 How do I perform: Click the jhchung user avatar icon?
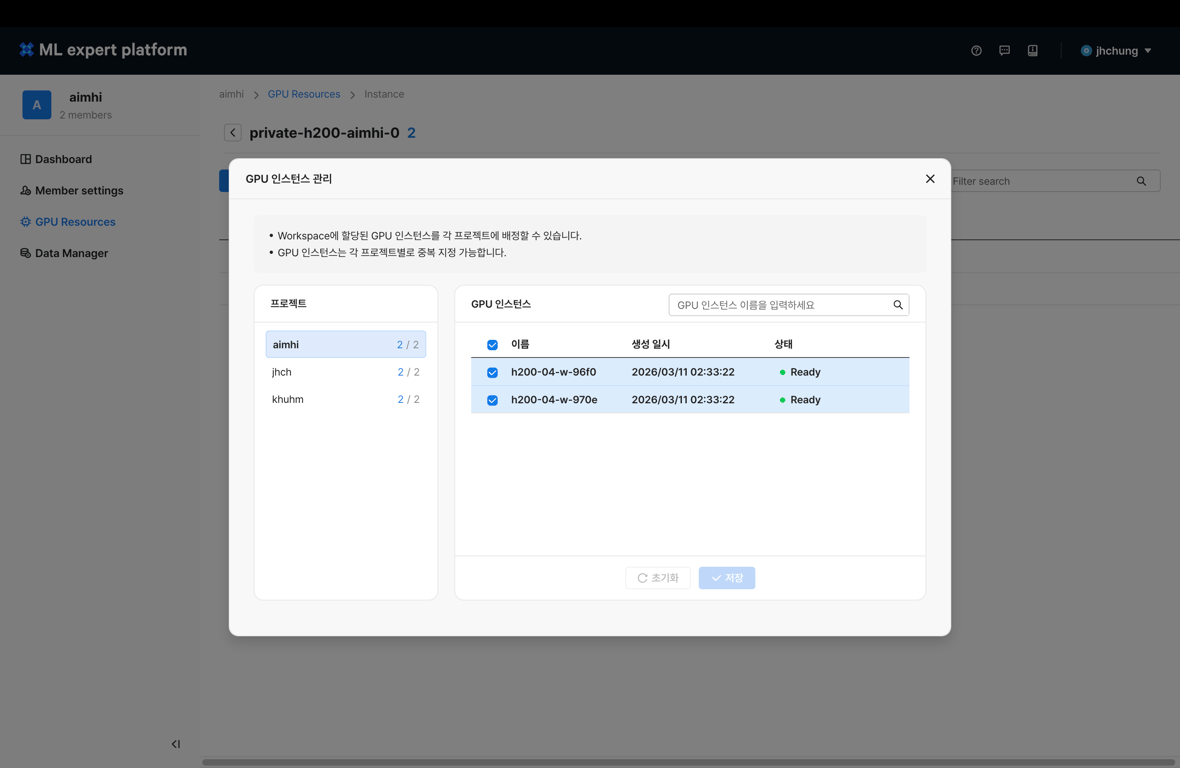(1086, 50)
